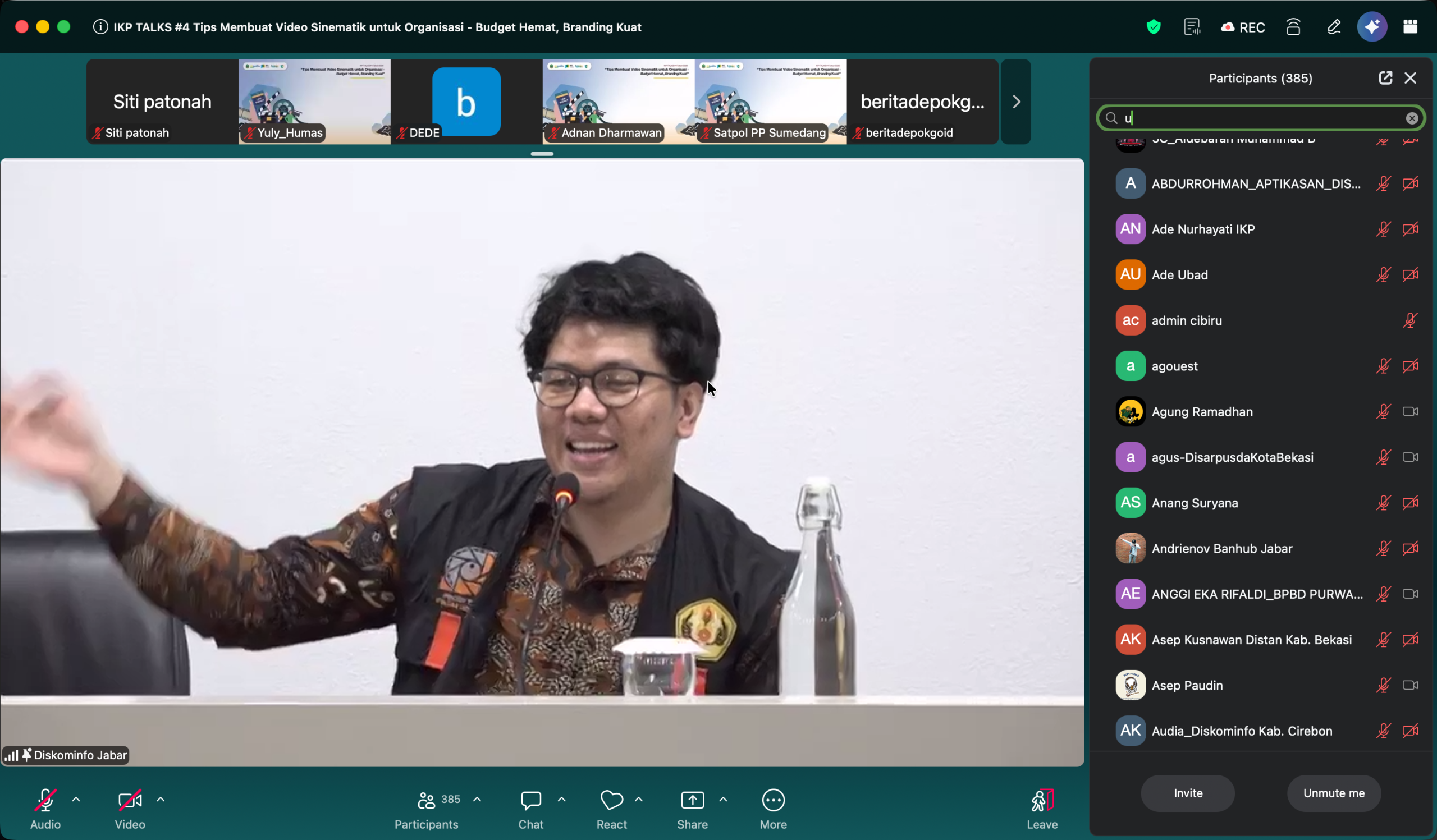The height and width of the screenshot is (840, 1437).
Task: Stop recording via the REC indicator
Action: [1243, 27]
